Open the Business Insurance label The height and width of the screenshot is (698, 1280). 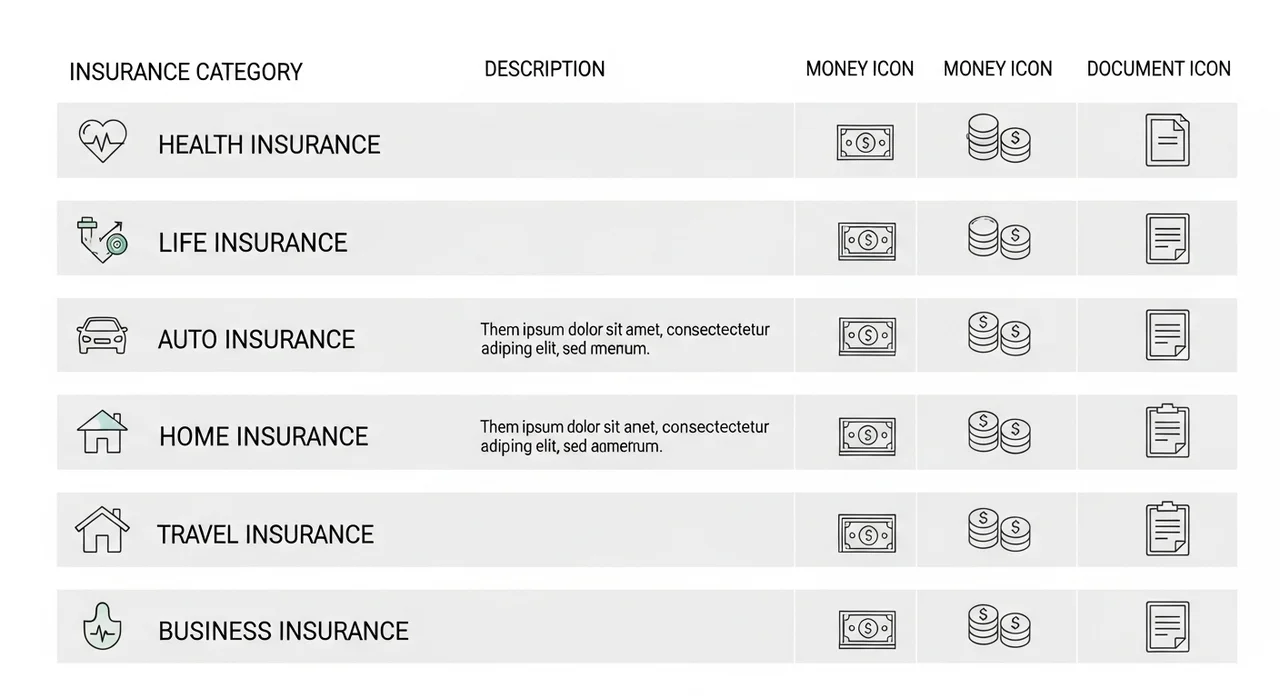283,631
